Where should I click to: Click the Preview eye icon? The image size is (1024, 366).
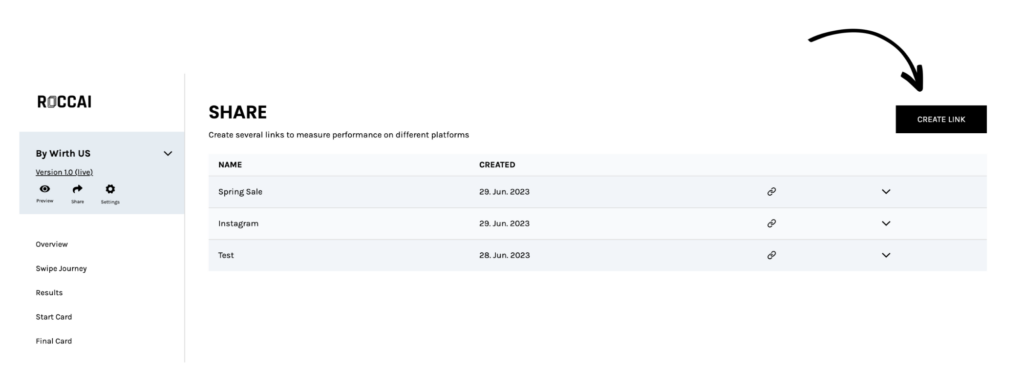(x=44, y=189)
